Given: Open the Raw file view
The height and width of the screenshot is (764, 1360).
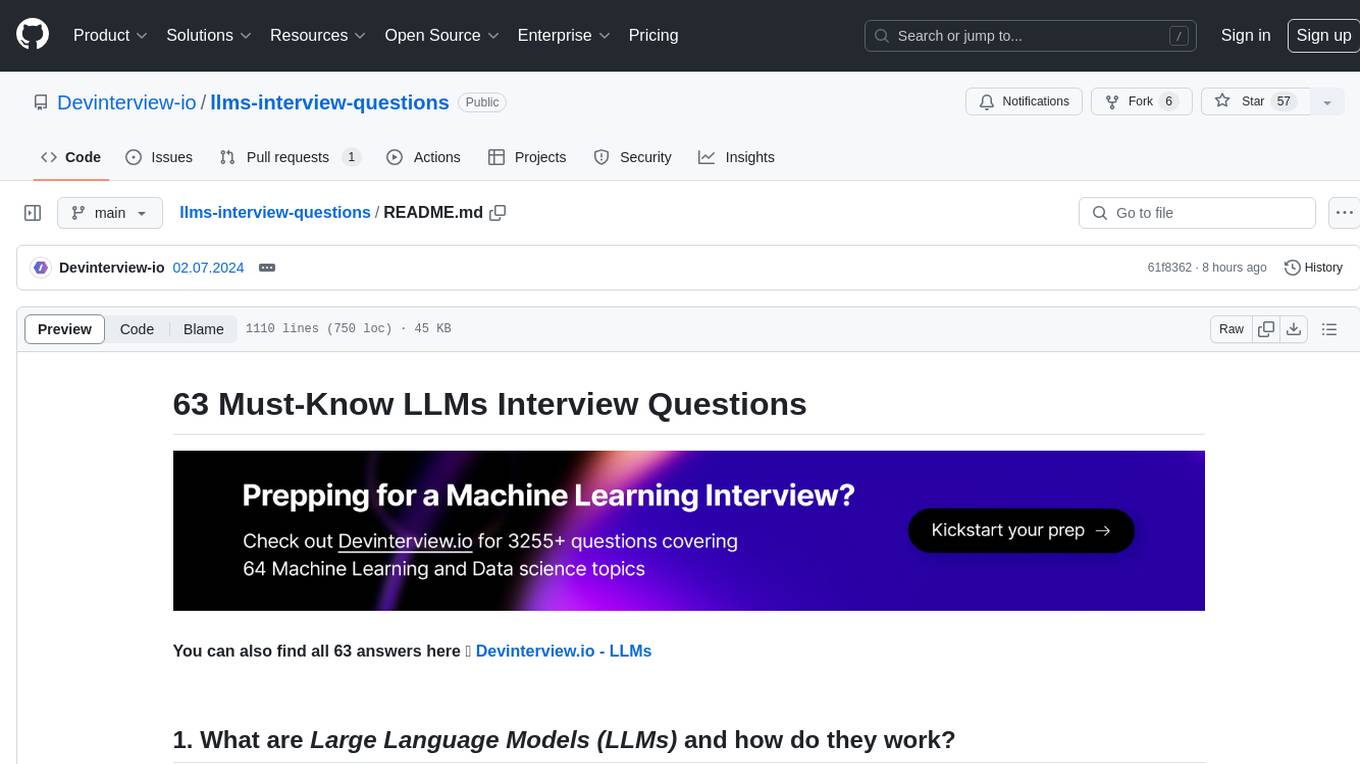Looking at the screenshot, I should point(1231,329).
